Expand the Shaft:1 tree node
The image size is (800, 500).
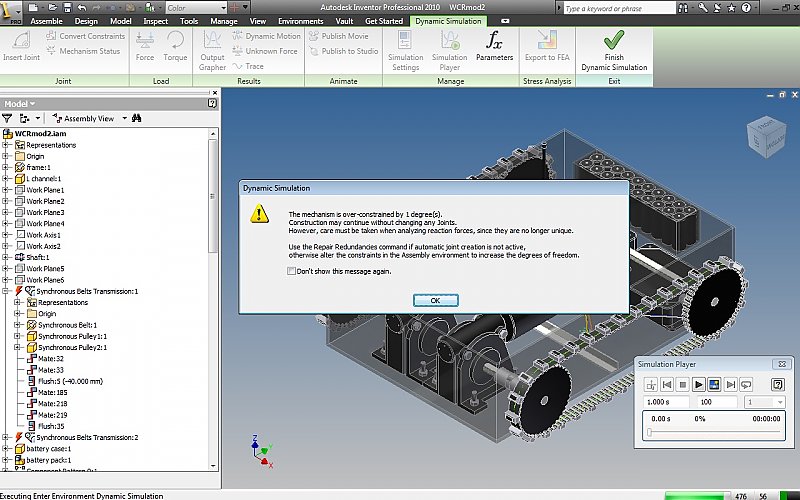pyautogui.click(x=6, y=257)
